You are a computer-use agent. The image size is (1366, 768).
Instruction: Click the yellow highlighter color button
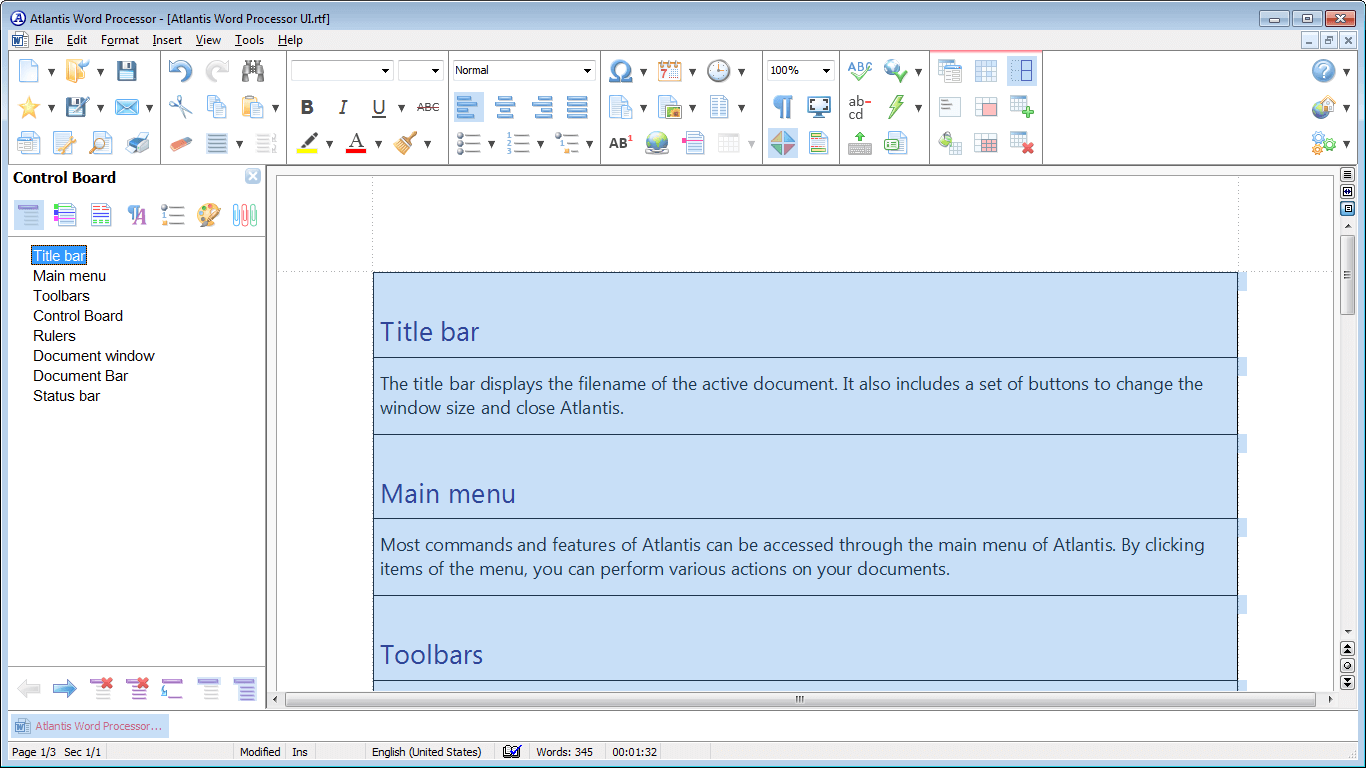tap(307, 143)
